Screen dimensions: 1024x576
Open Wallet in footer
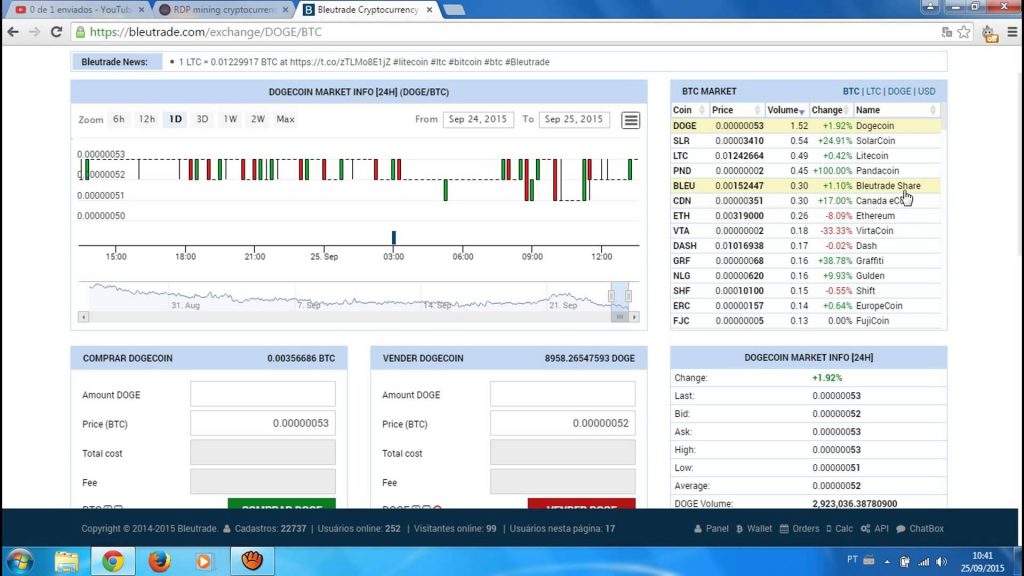[x=754, y=528]
